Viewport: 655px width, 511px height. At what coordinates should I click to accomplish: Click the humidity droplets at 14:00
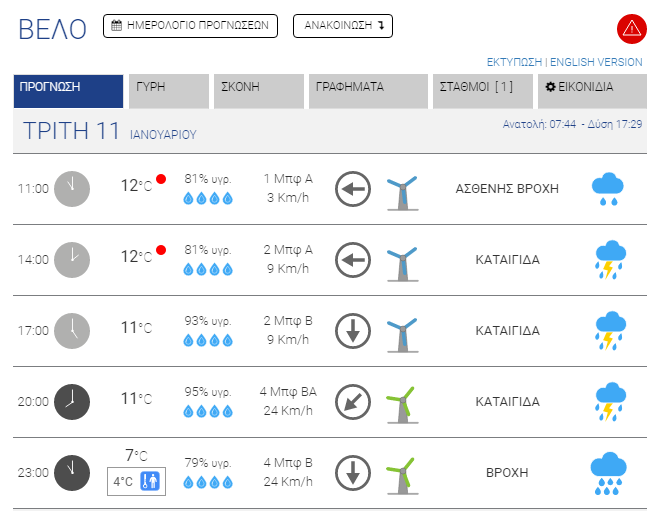pos(209,269)
